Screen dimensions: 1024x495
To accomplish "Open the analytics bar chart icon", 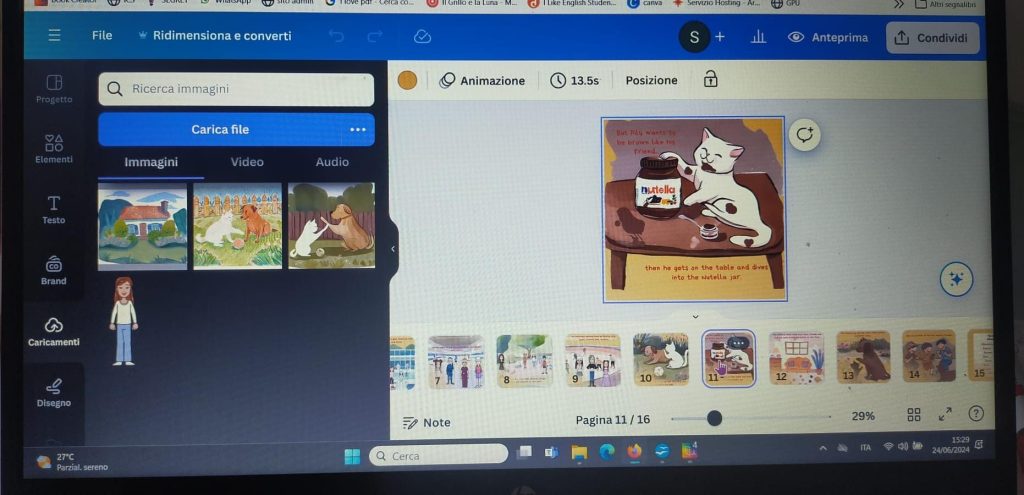I will [x=758, y=37].
